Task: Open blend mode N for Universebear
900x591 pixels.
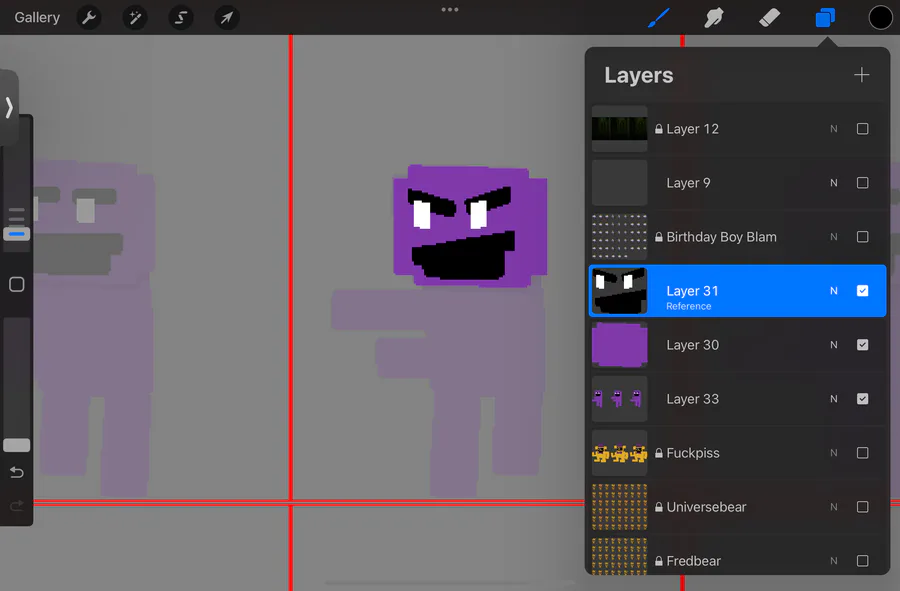Action: click(x=833, y=507)
